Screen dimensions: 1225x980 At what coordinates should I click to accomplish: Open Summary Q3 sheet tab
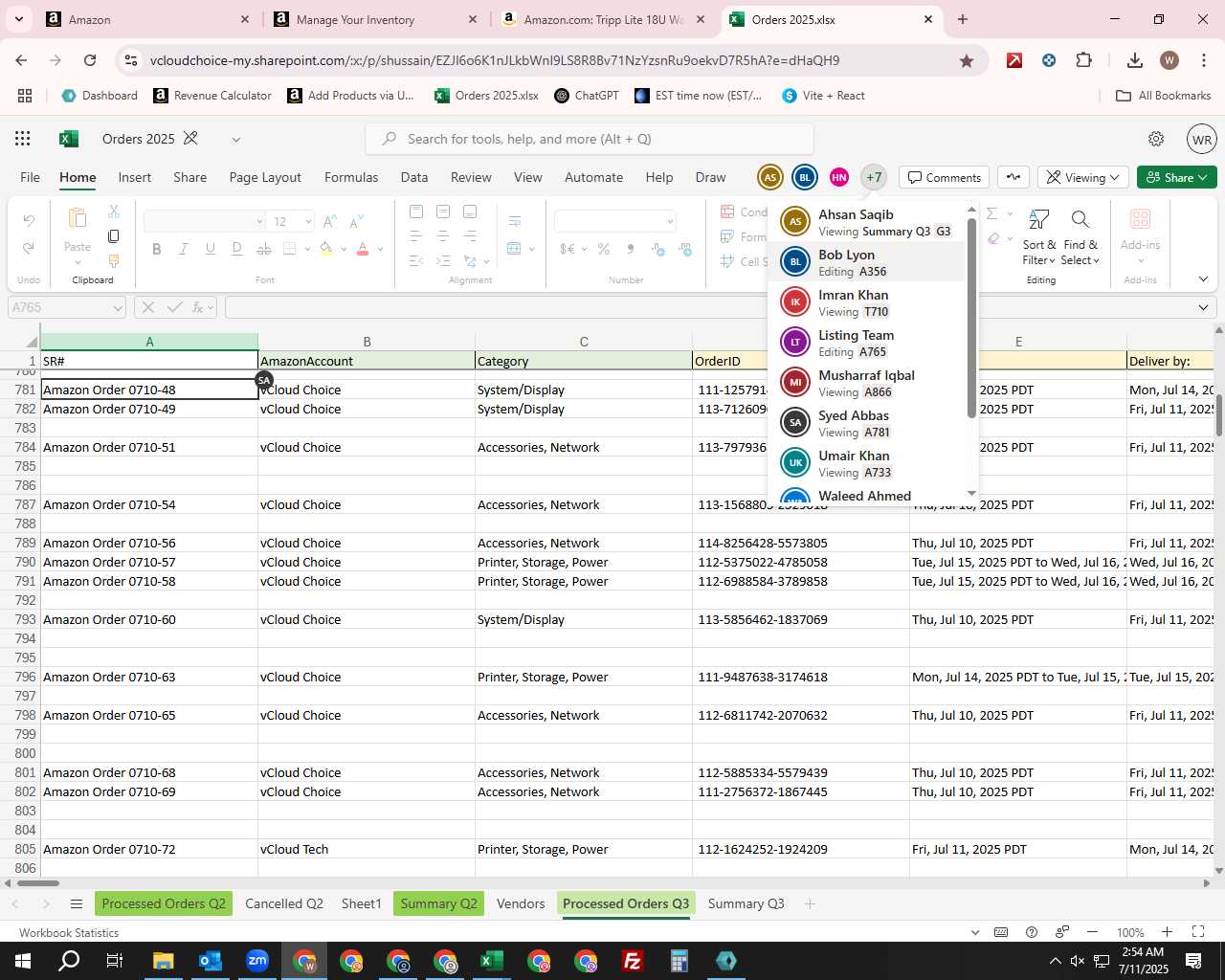tap(746, 903)
